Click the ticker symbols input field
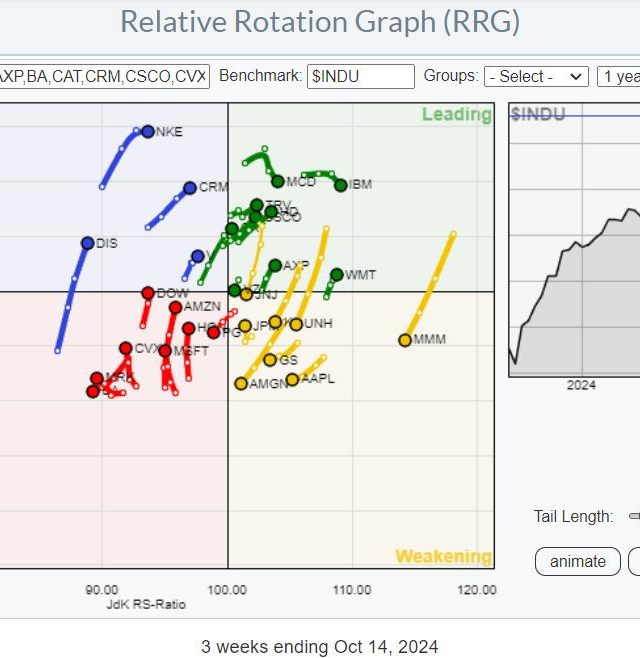The image size is (640, 658). tap(104, 76)
